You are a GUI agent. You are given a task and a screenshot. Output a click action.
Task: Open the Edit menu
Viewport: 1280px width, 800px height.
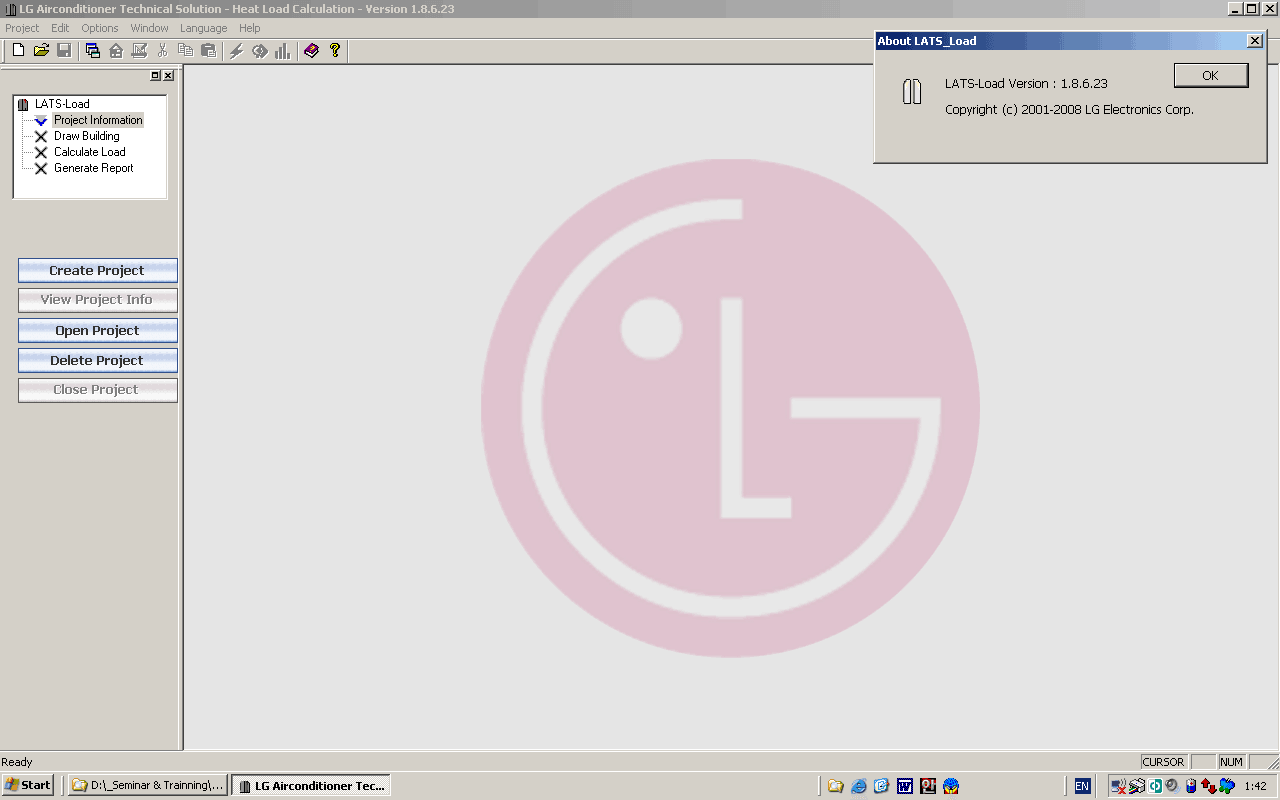coord(60,28)
